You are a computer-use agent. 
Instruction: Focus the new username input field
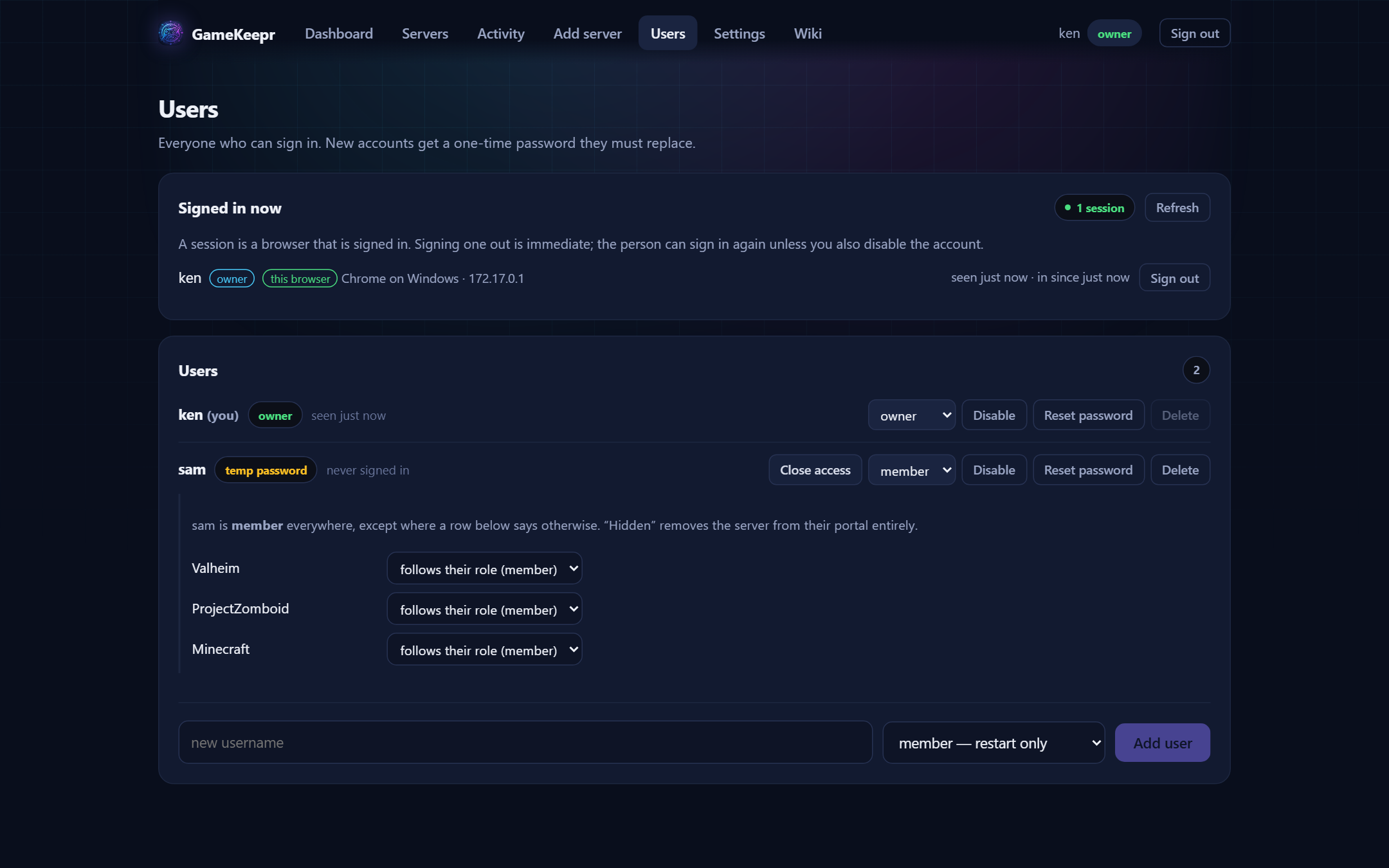point(525,743)
